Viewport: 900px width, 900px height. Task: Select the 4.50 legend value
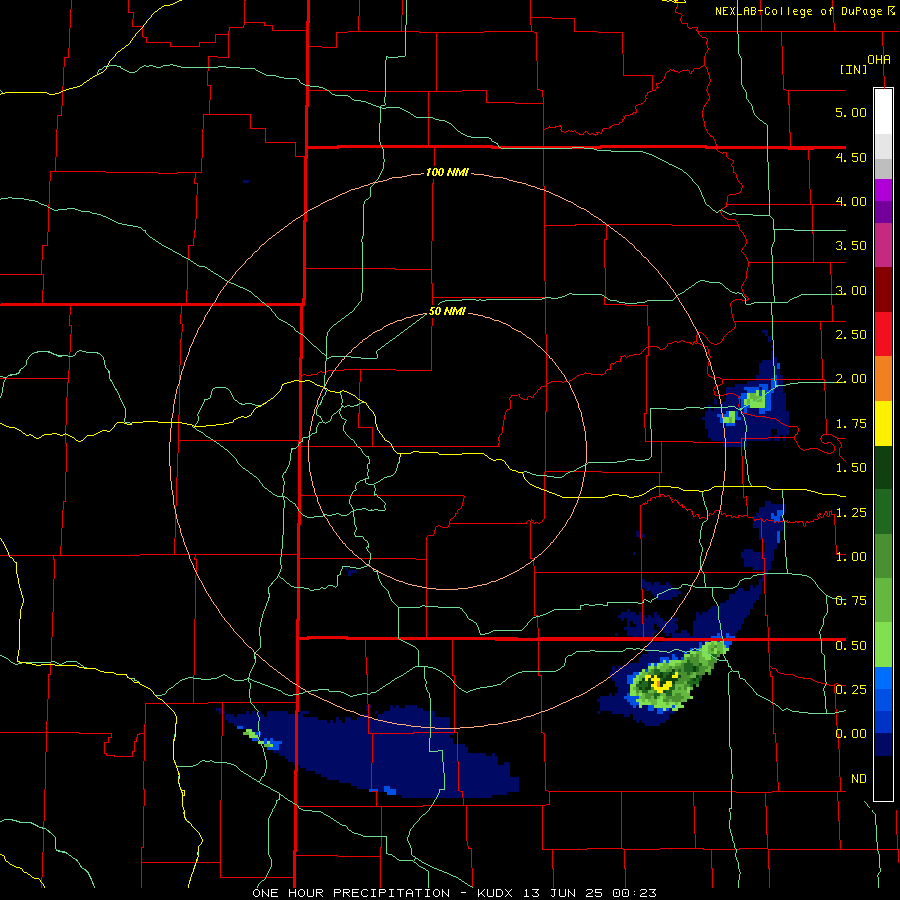(851, 157)
